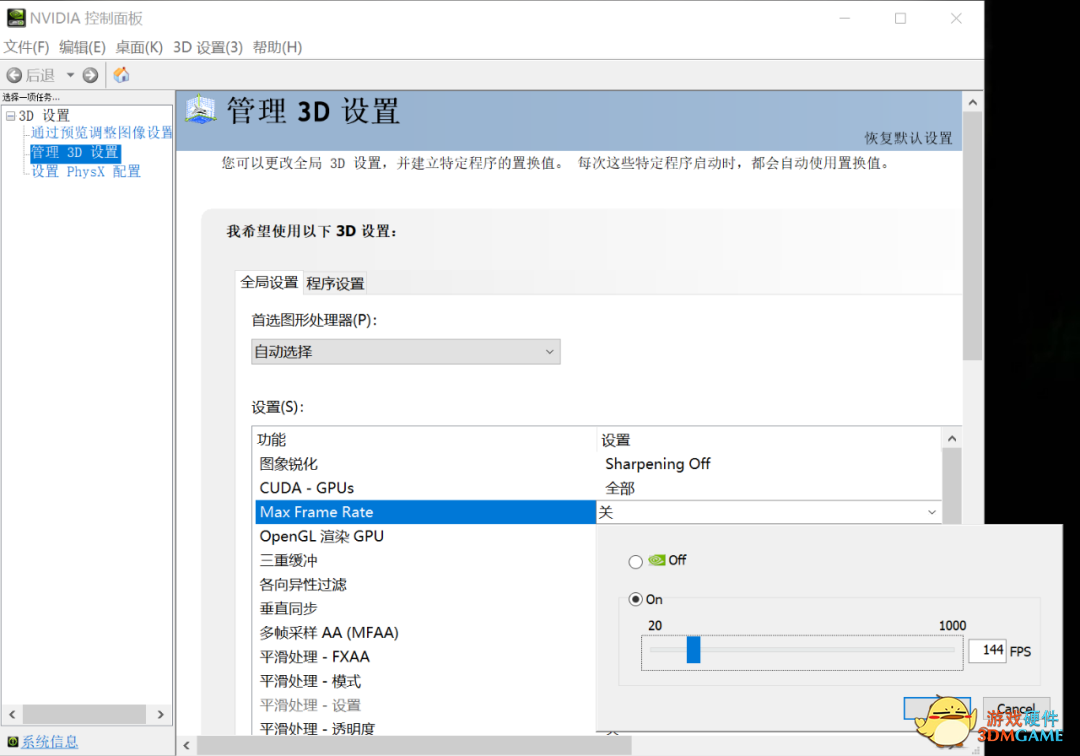
Task: Click the 管理 3D 设置 header icon
Action: pyautogui.click(x=200, y=109)
